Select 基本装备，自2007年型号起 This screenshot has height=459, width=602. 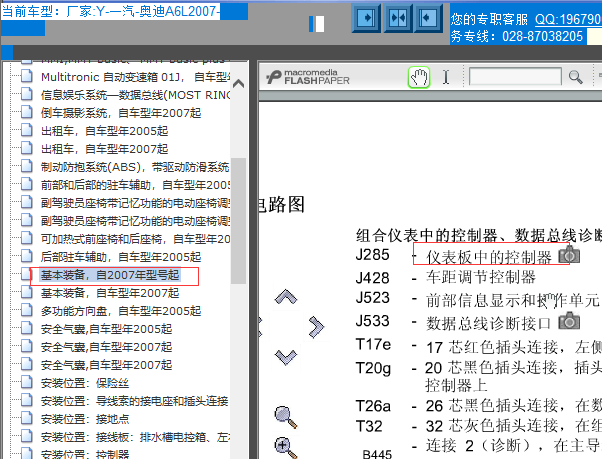pos(110,275)
